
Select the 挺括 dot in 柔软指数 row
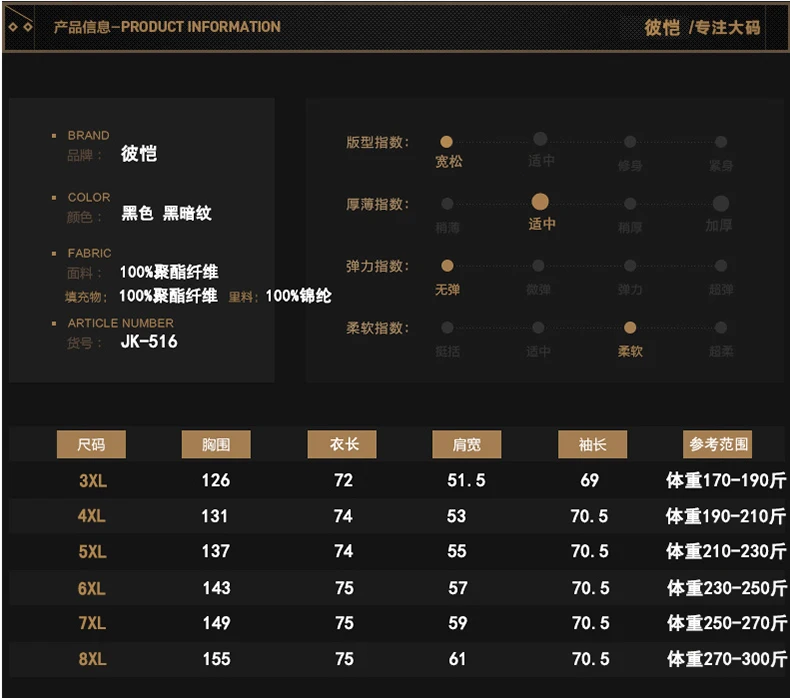(x=447, y=328)
